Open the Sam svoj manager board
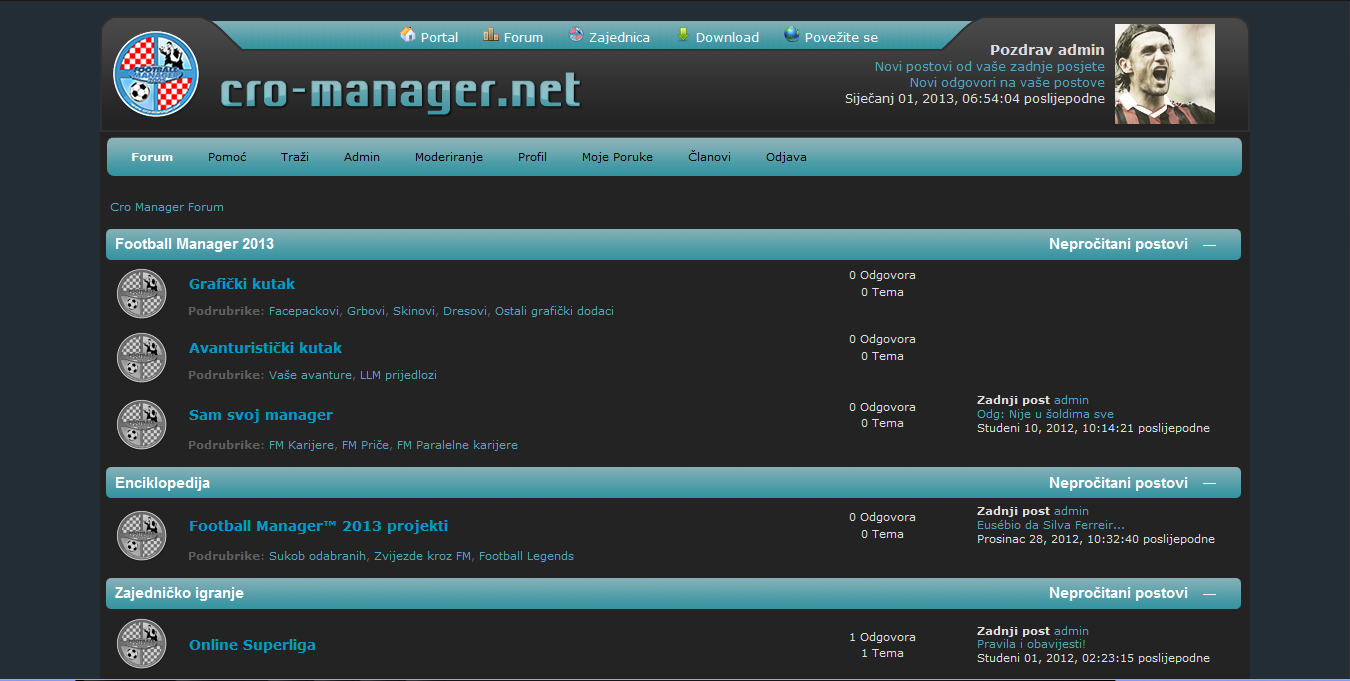 261,415
